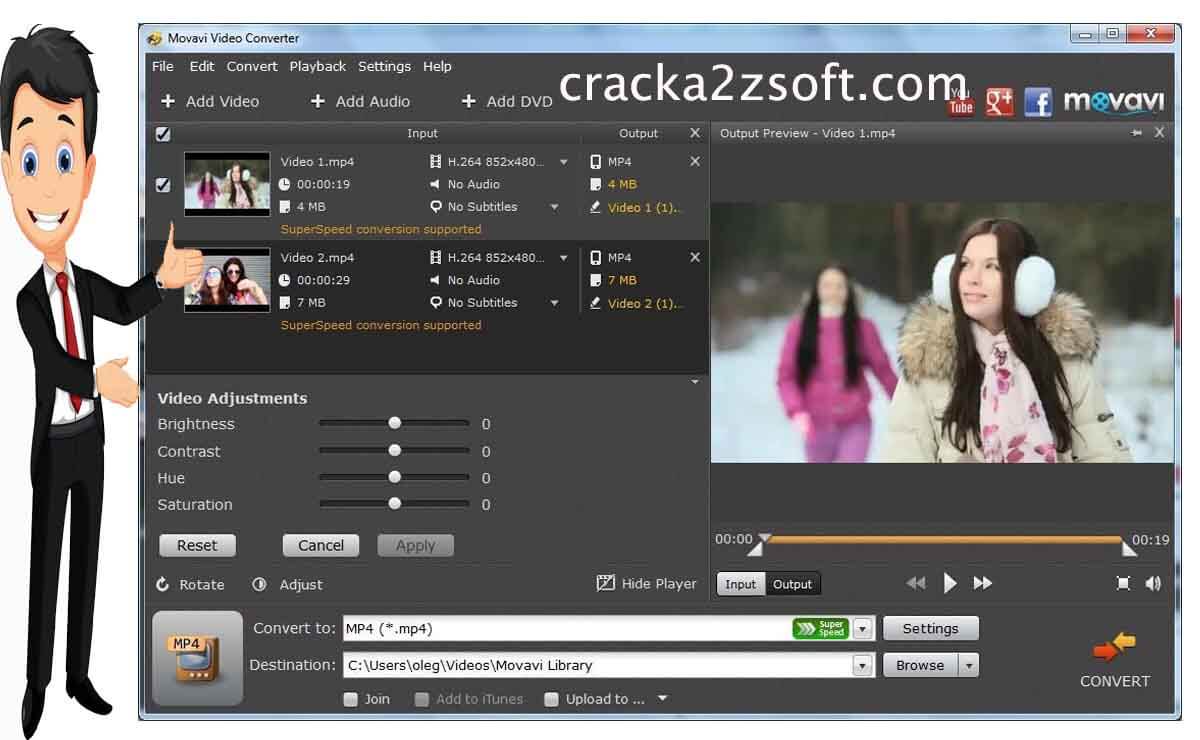Fast forward the preview video
Viewport: 1200px width, 740px height.
983,583
